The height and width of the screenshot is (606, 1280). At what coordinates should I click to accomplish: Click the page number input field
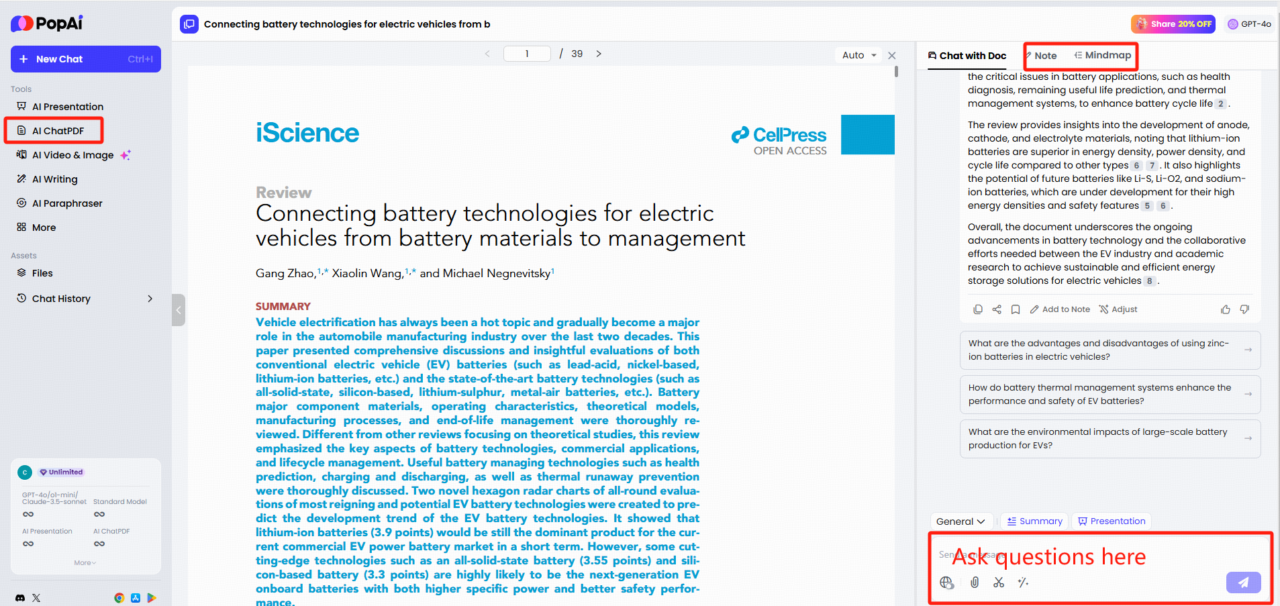click(x=527, y=54)
